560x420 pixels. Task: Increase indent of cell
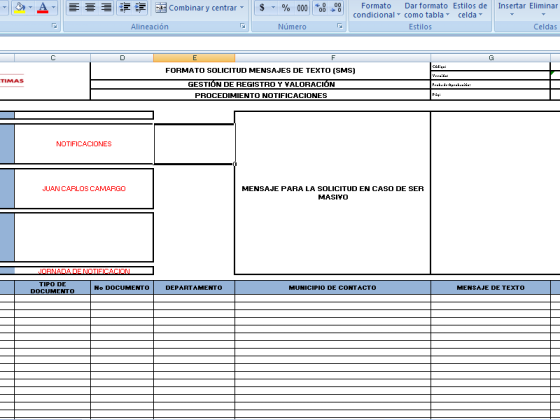[x=141, y=7]
